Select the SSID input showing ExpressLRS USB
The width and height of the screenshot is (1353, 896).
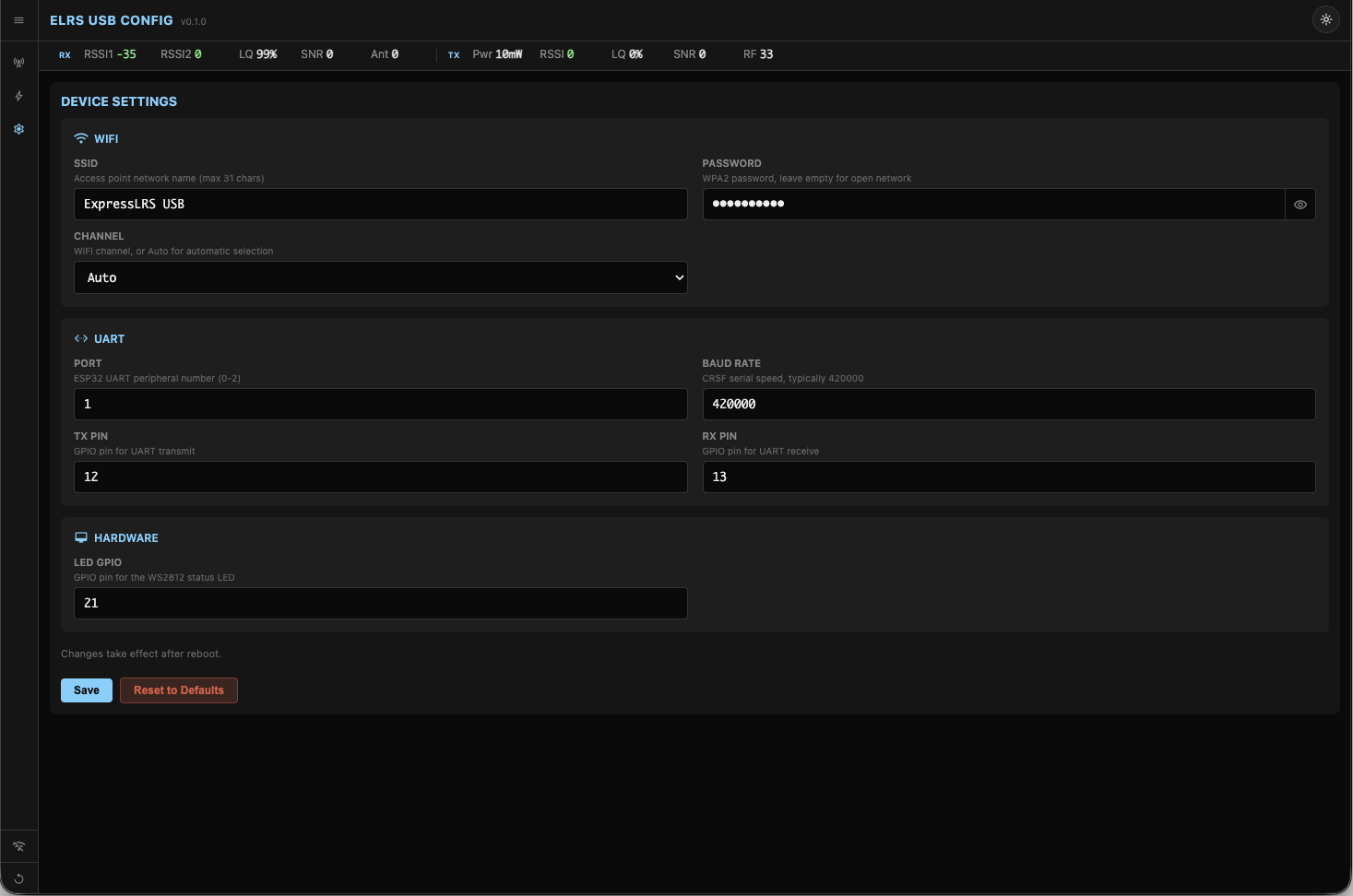coord(380,204)
